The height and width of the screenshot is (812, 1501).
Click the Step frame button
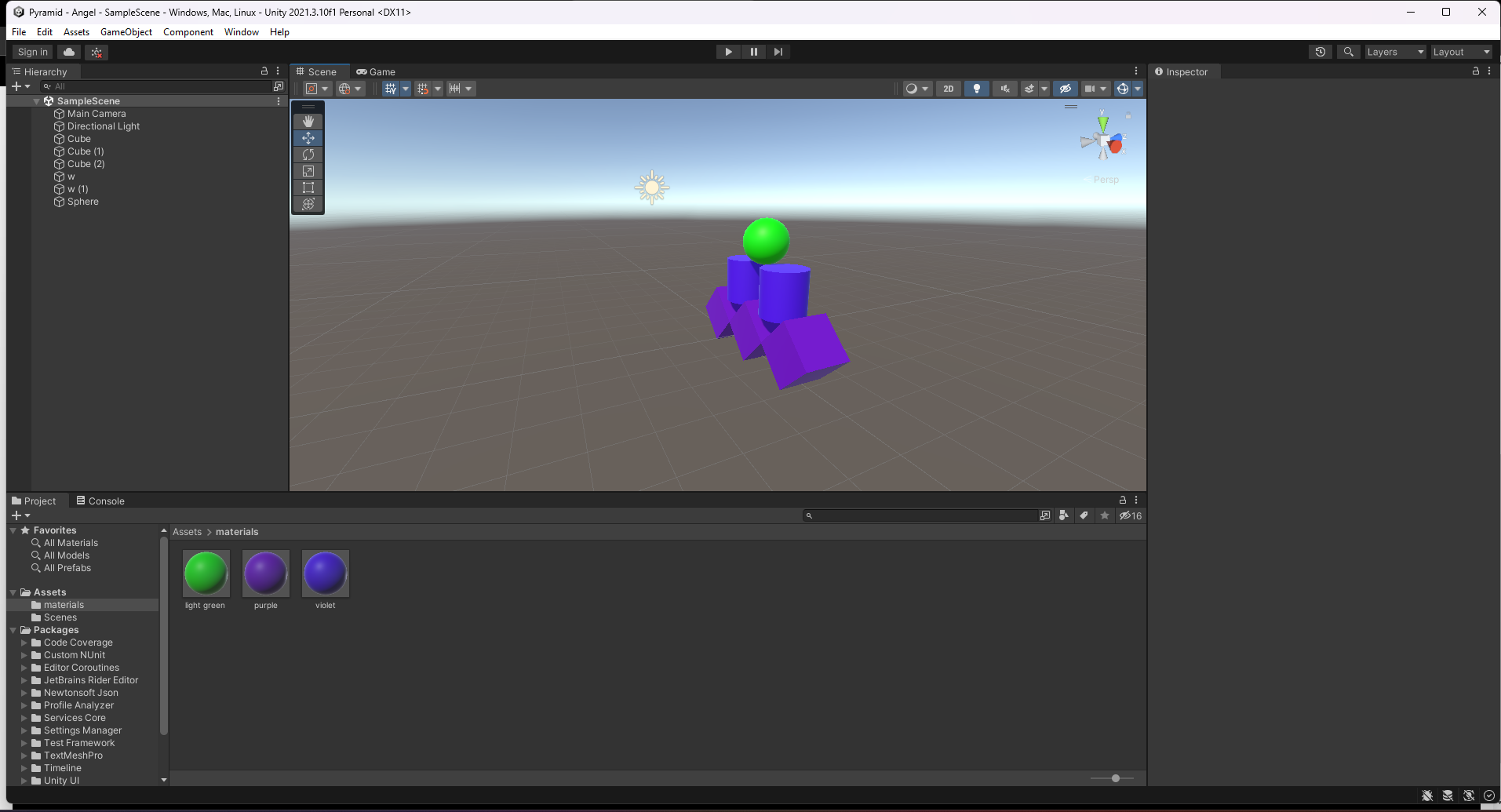pyautogui.click(x=778, y=52)
